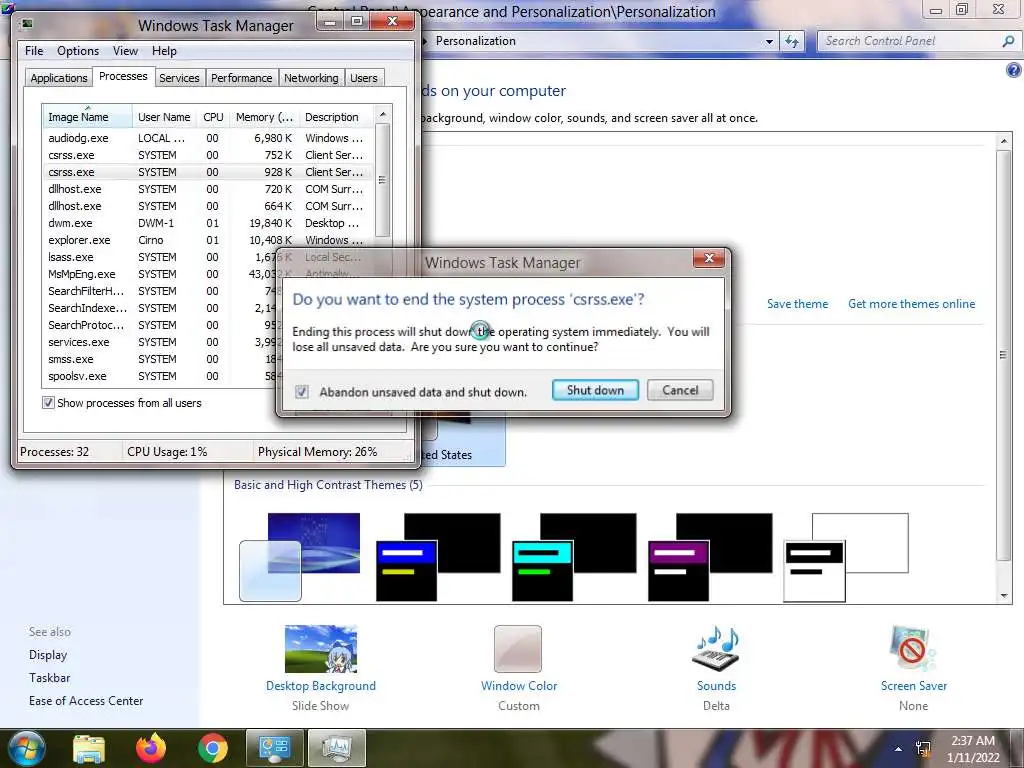Click Get more themes online link
This screenshot has width=1024, height=768.
coord(911,304)
